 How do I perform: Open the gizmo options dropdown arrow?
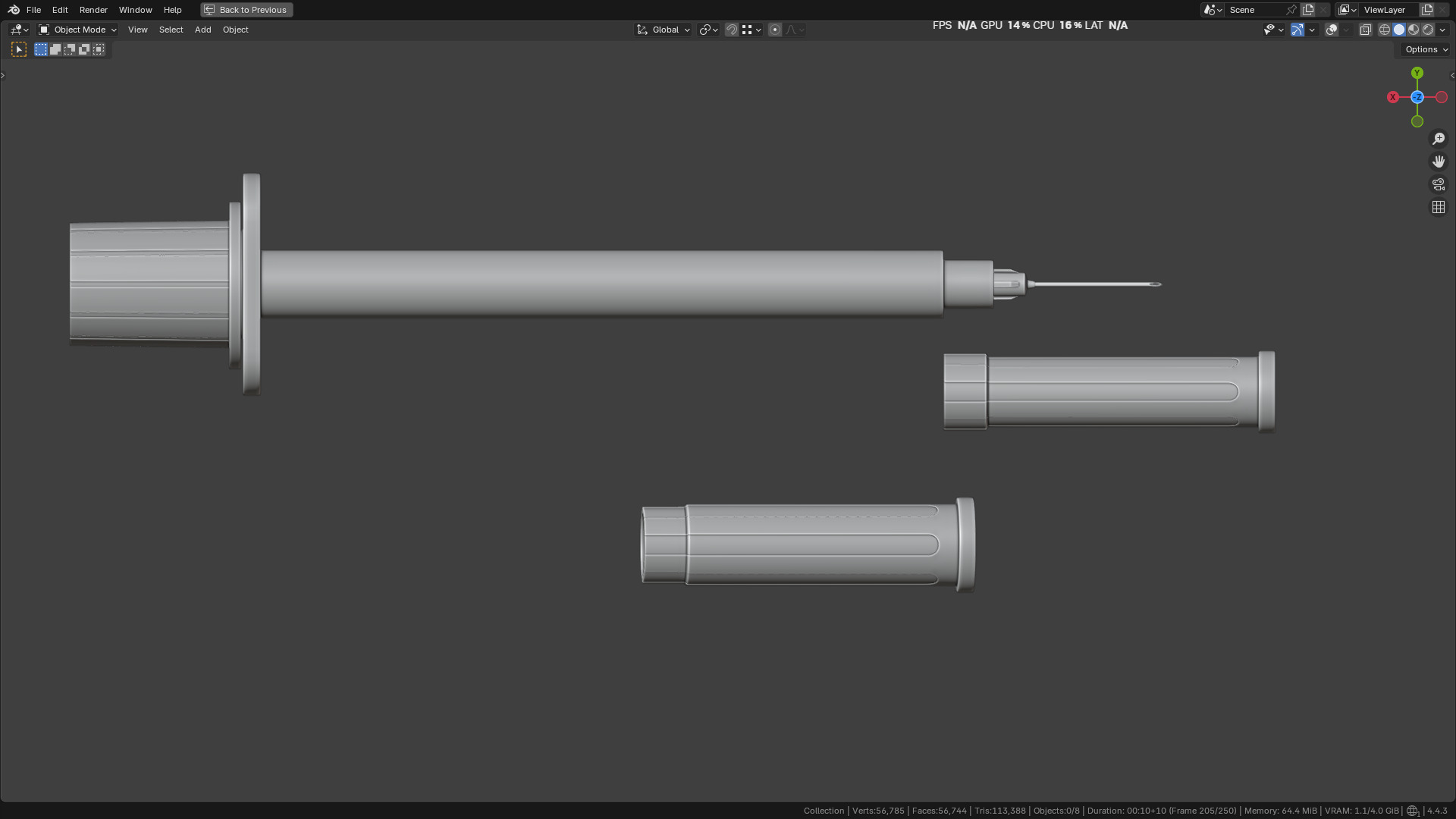click(x=1312, y=30)
